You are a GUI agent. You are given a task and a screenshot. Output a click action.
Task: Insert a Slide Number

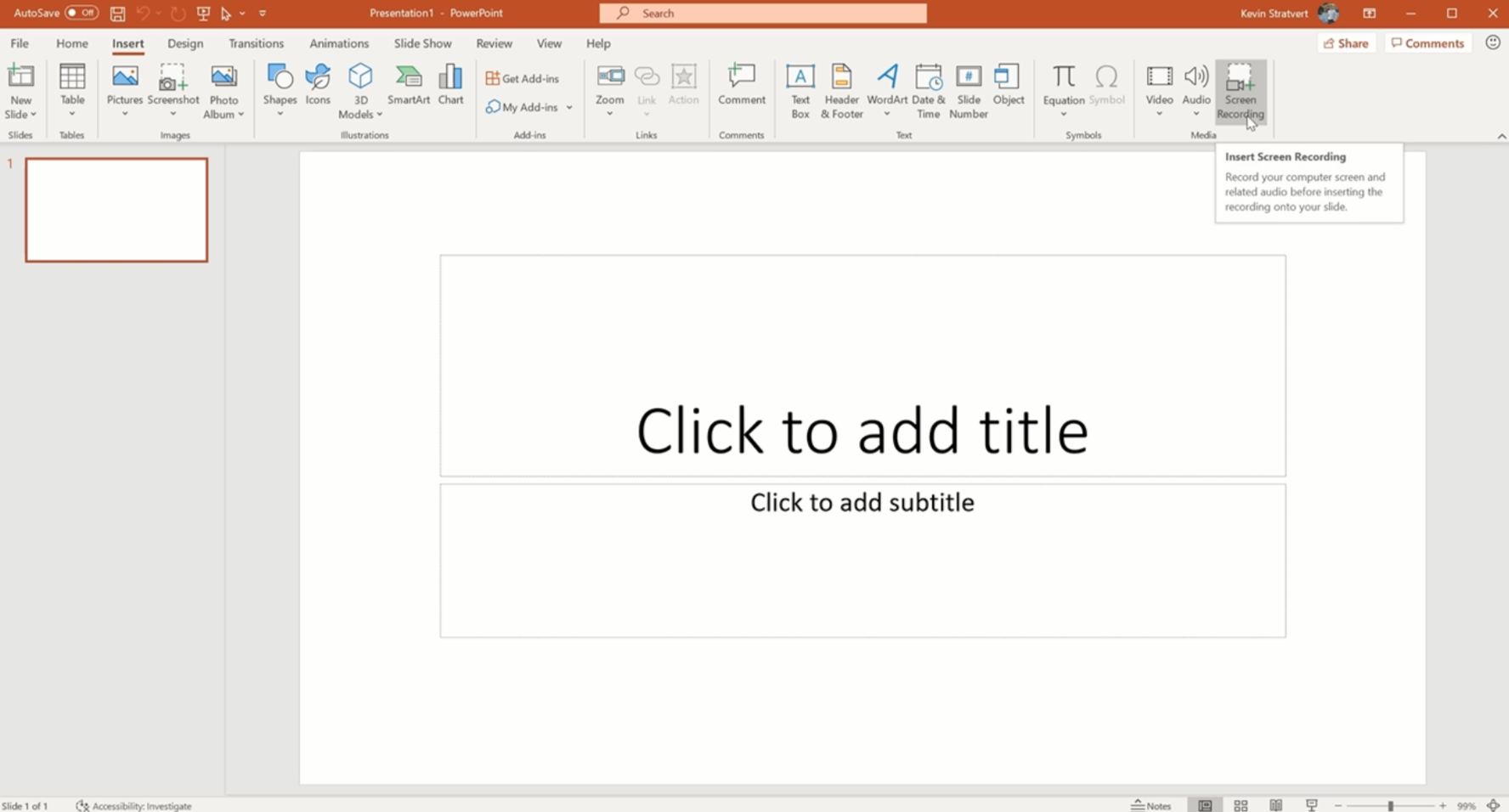click(x=968, y=89)
